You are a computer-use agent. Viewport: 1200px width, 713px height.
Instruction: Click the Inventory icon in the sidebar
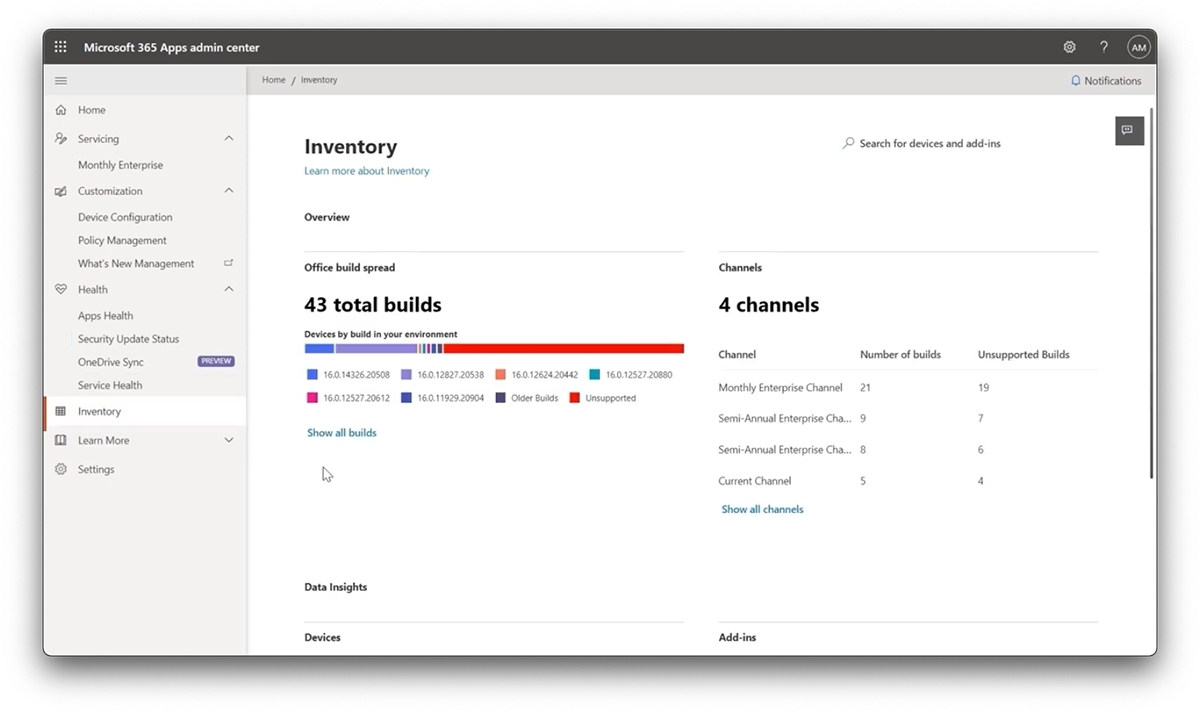[61, 411]
